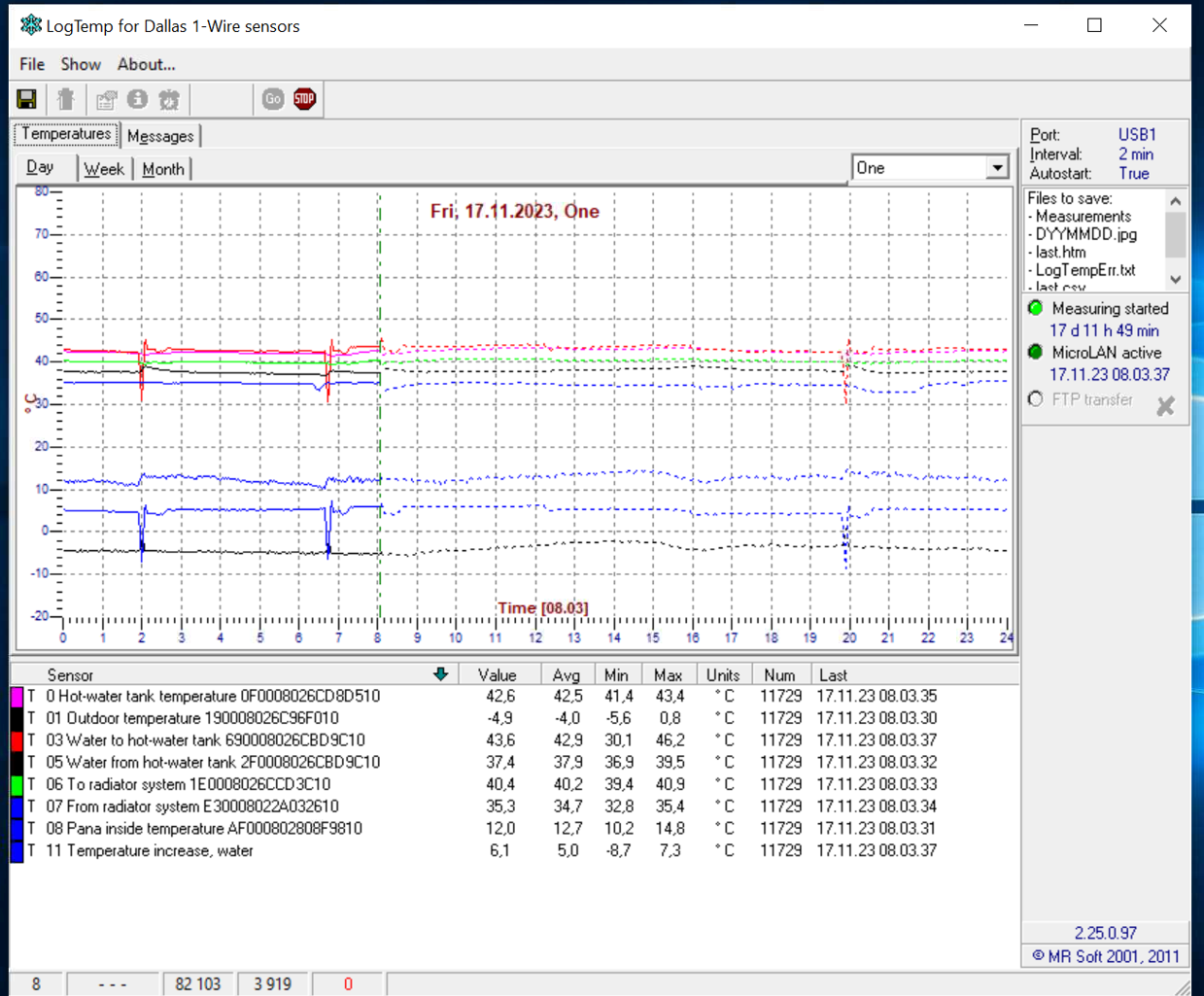
Task: Click the trash bin toolbar icon
Action: tap(66, 99)
